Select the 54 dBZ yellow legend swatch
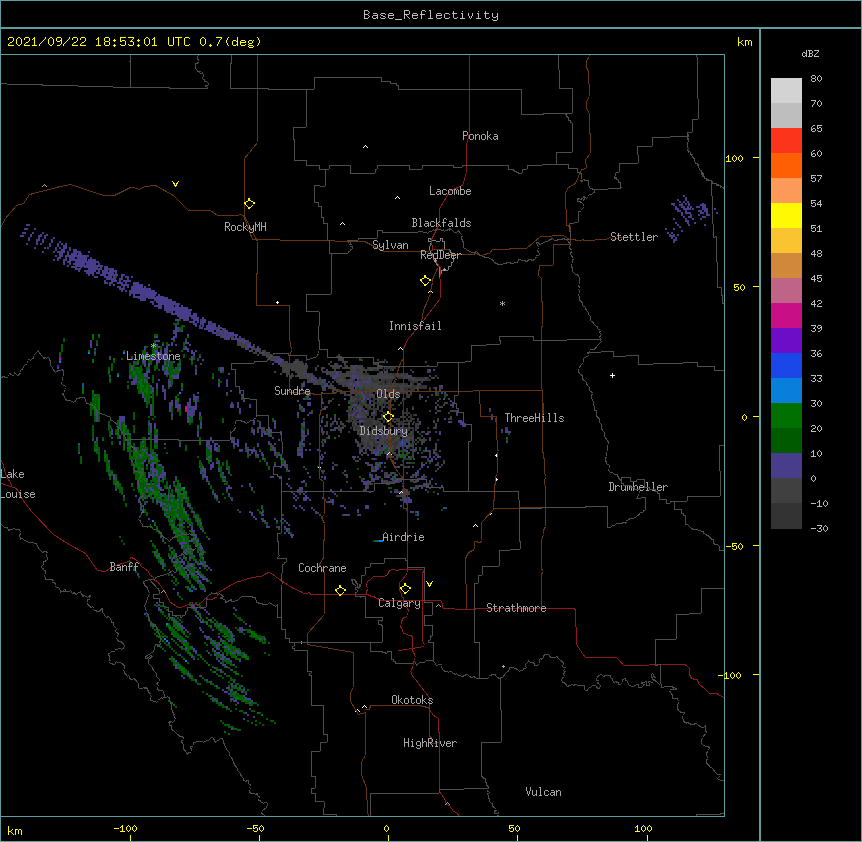The height and width of the screenshot is (842, 862). tap(786, 215)
